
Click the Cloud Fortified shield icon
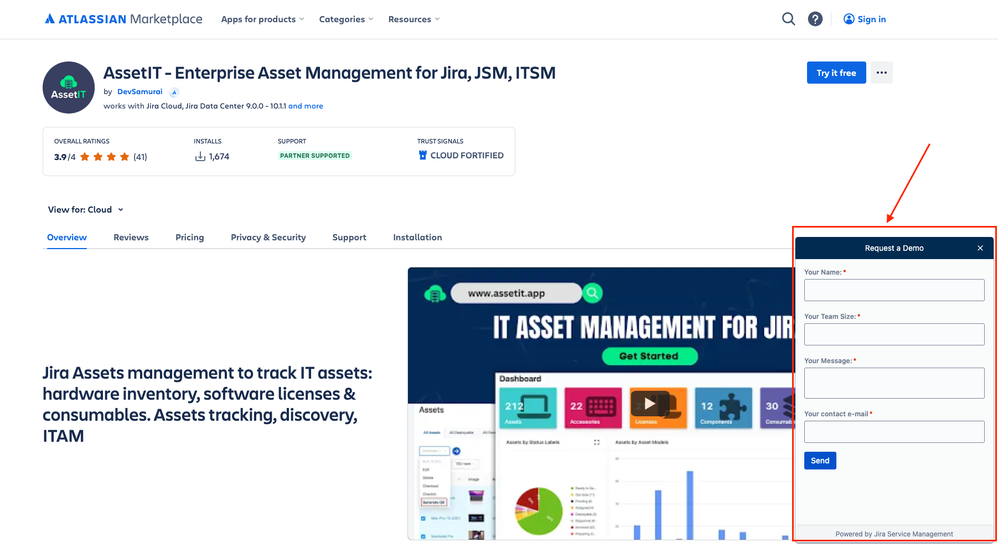(x=423, y=155)
